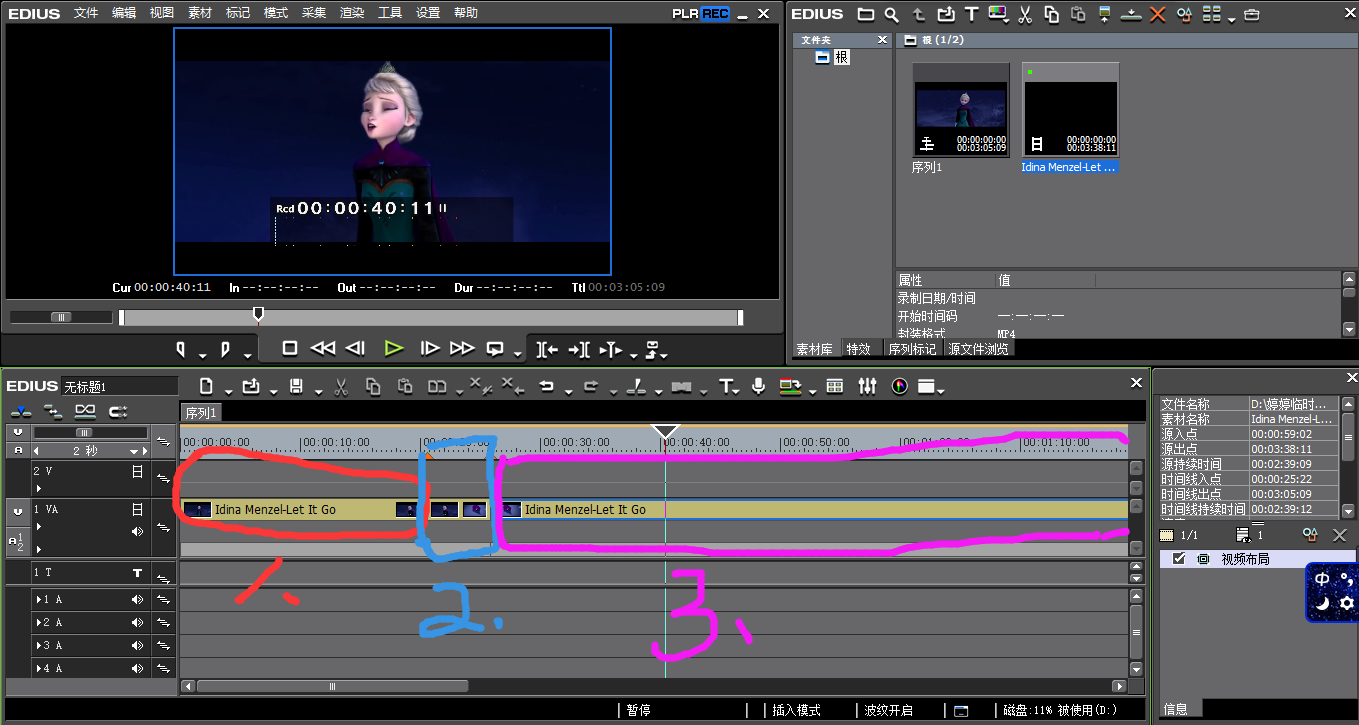Mute the 1 A audio track
Viewport: 1359px width, 725px height.
pos(138,599)
